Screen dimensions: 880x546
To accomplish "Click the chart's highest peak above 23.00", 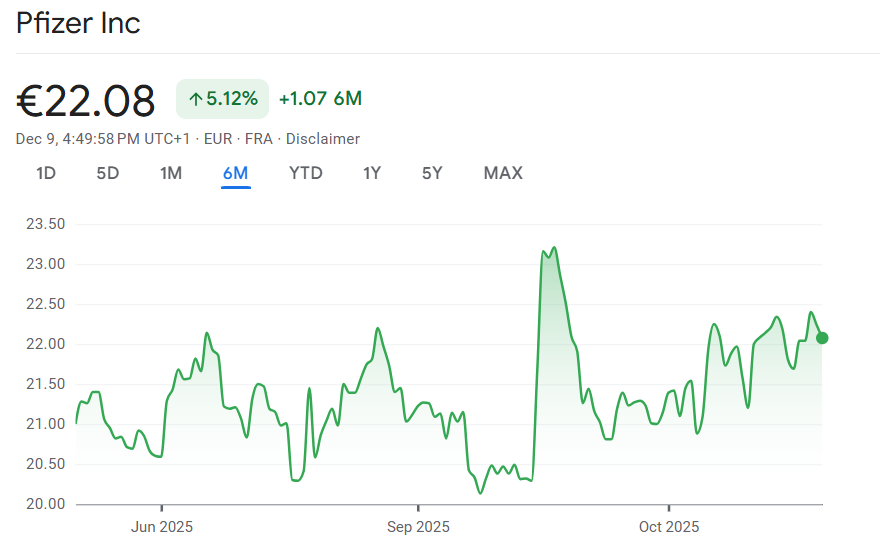I will click(554, 248).
